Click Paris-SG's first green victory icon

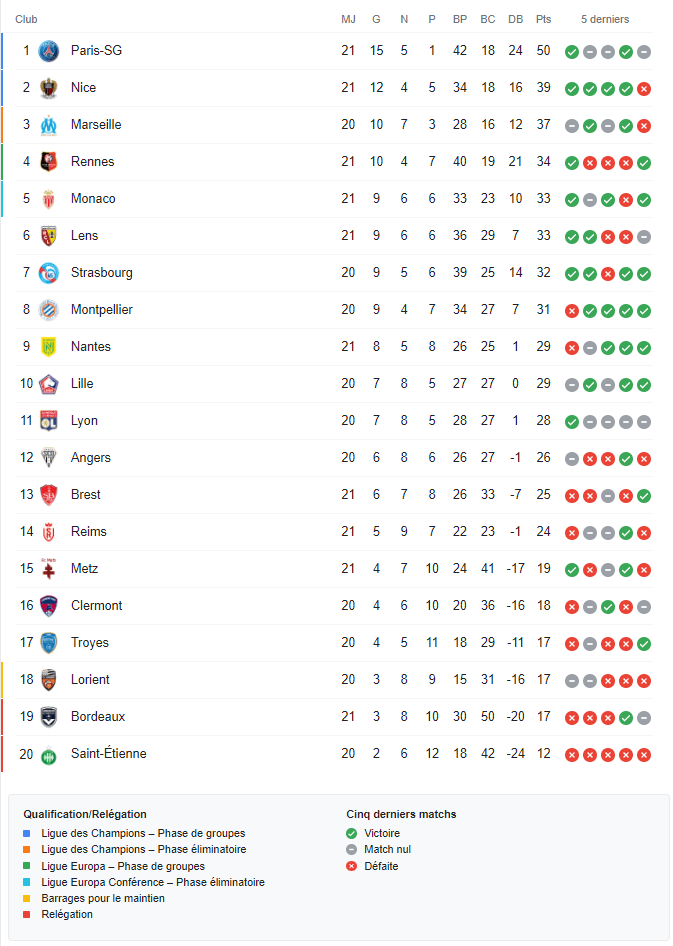pyautogui.click(x=572, y=52)
